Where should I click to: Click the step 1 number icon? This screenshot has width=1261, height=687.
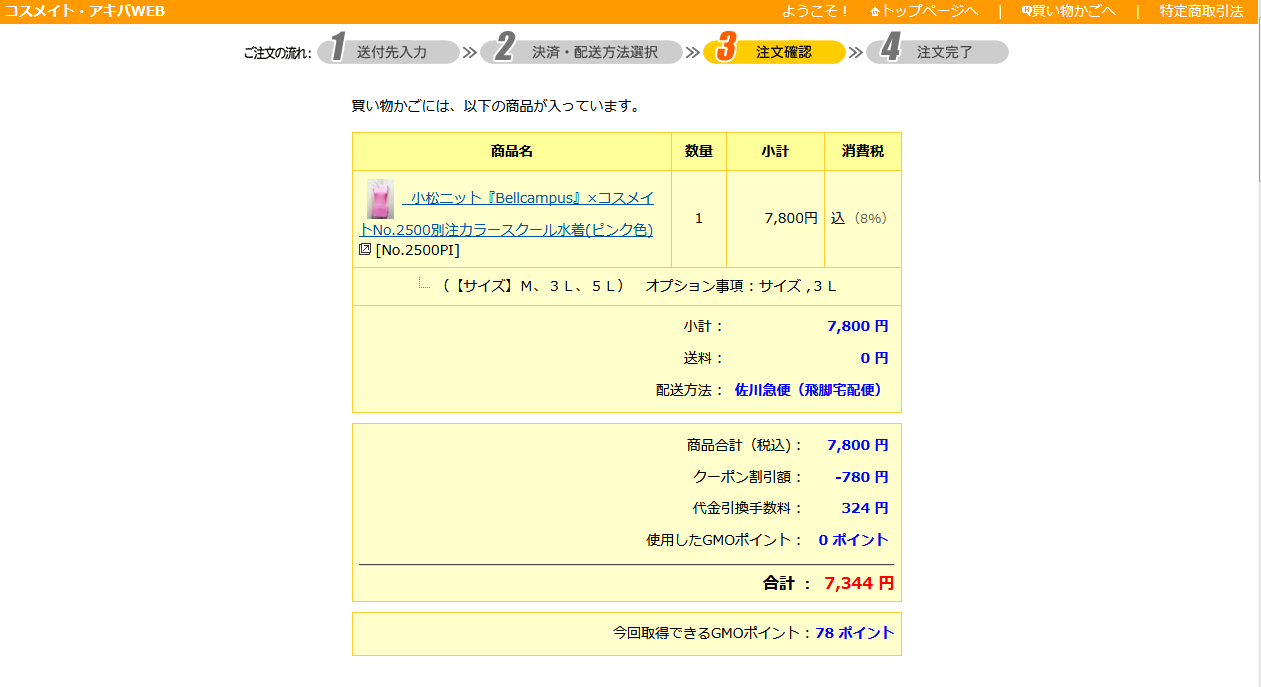coord(338,49)
